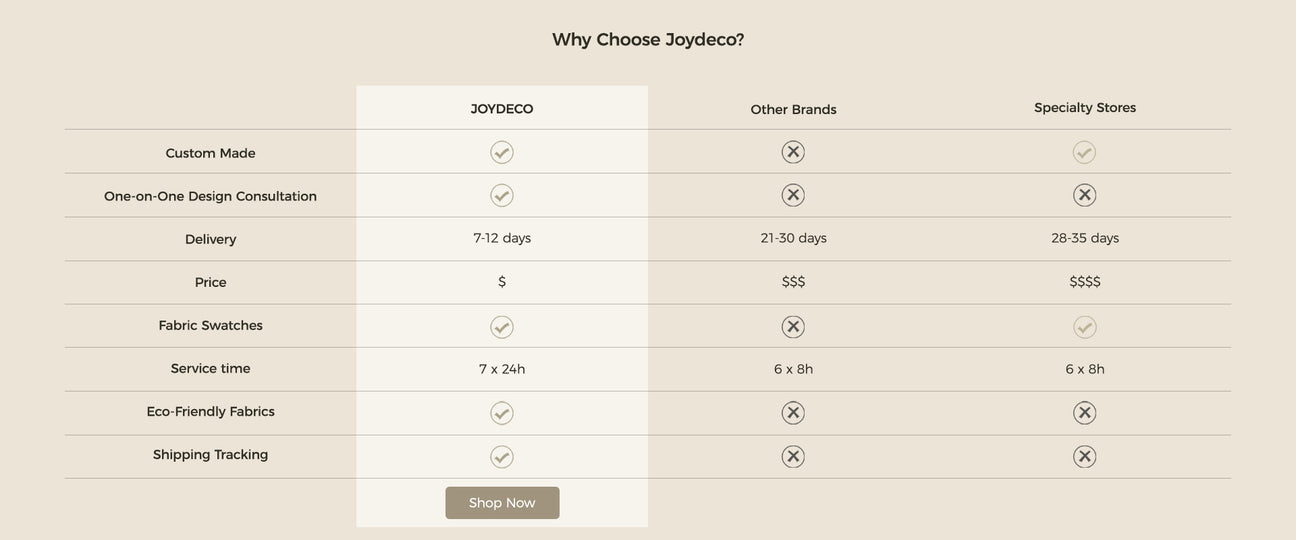Click the Other Brands column header

pos(793,110)
